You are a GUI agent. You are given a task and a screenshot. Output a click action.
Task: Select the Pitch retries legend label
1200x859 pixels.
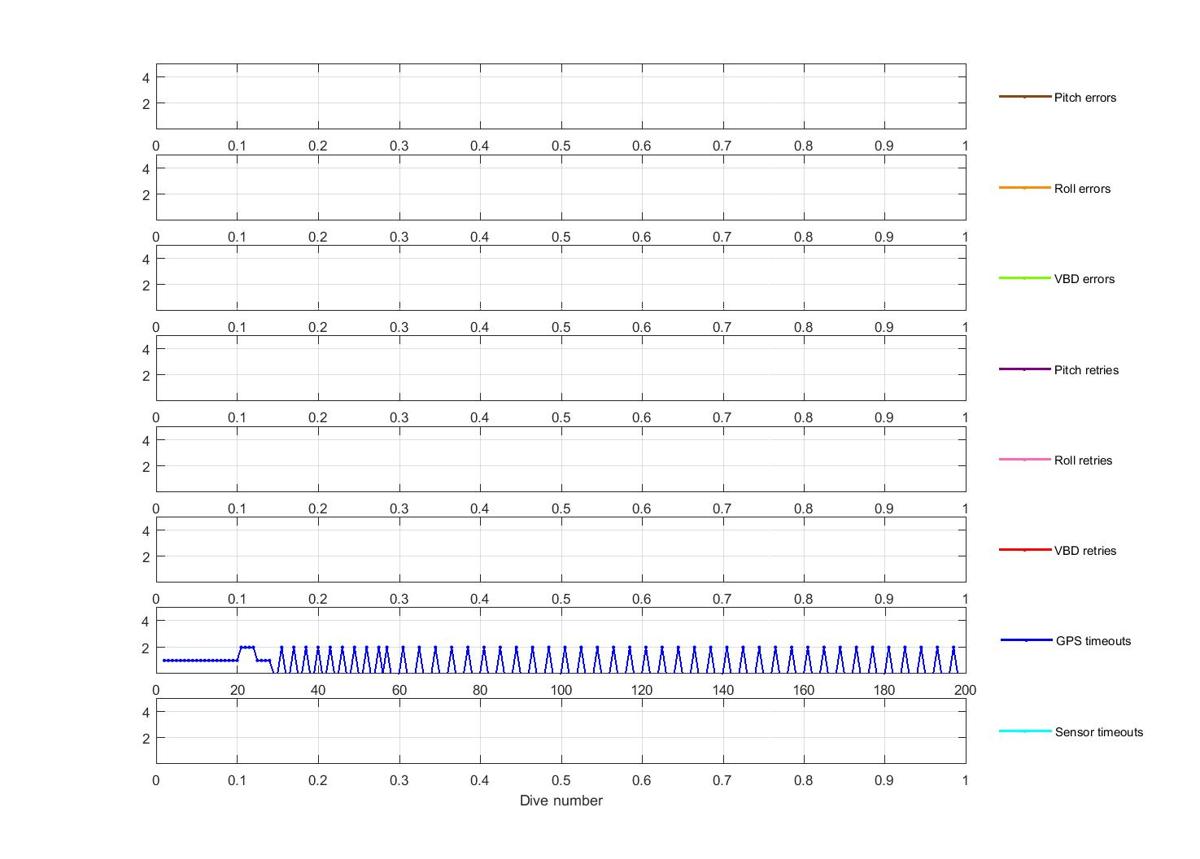click(x=1086, y=370)
